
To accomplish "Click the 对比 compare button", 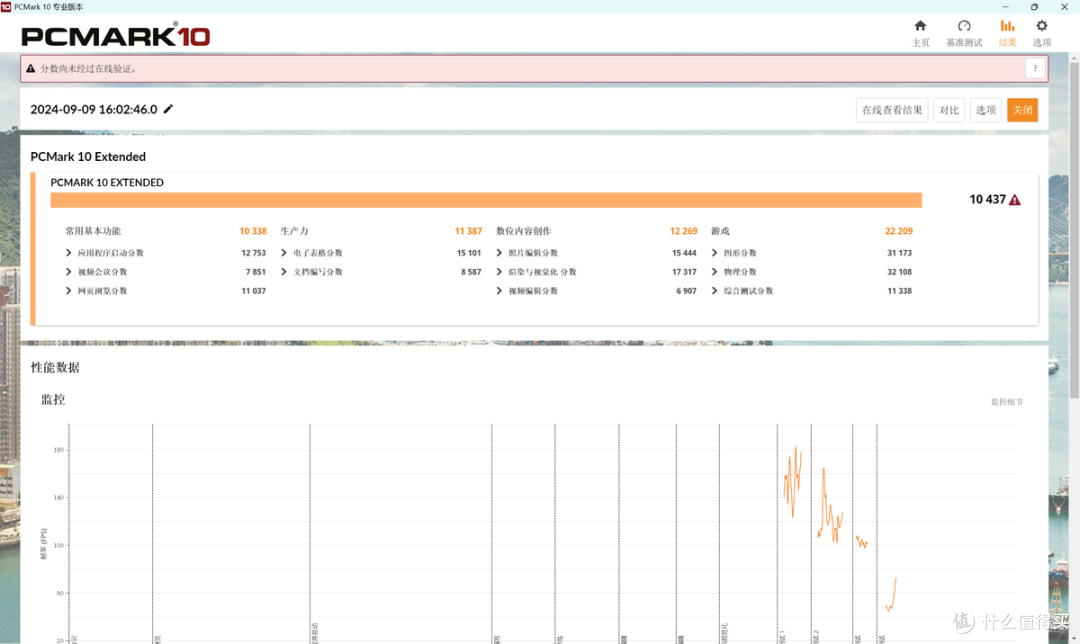I will coord(948,110).
